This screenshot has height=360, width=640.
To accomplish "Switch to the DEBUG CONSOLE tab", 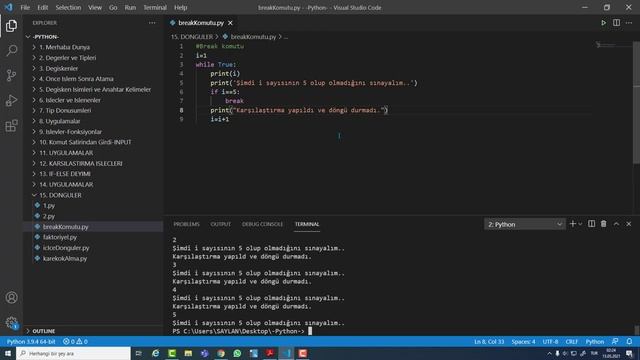I will point(262,224).
